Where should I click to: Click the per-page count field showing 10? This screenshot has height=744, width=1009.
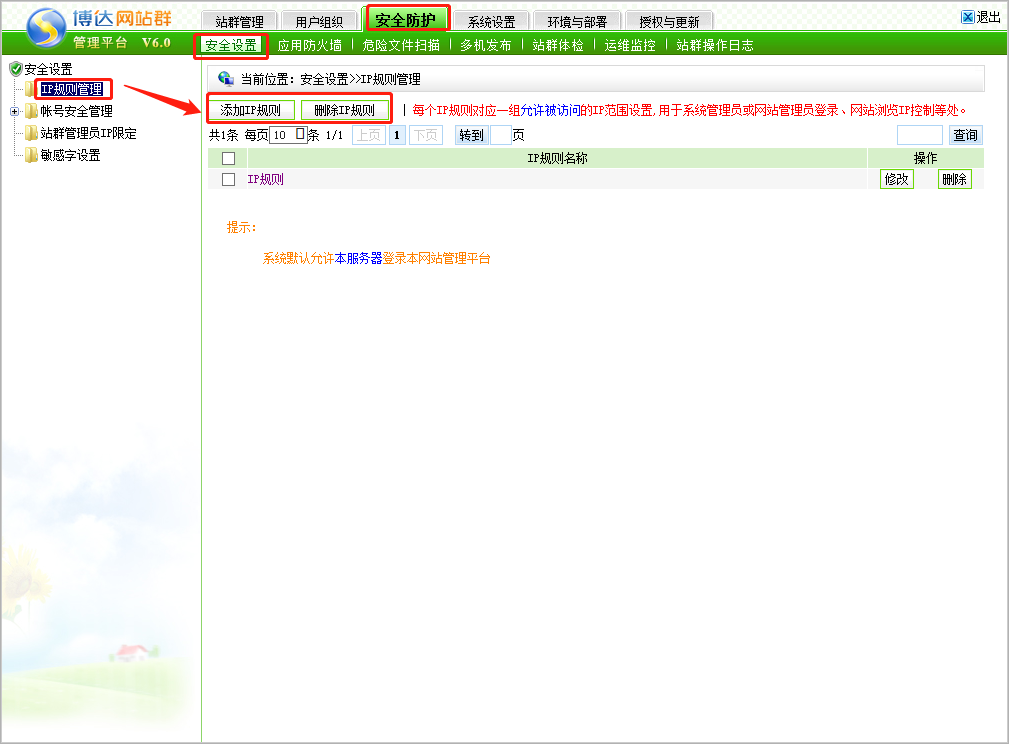point(287,135)
